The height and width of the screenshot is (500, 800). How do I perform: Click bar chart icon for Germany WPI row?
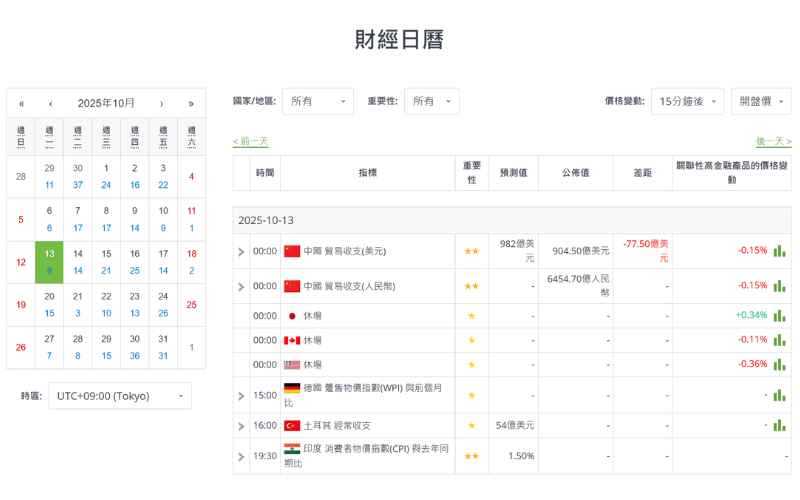(779, 395)
